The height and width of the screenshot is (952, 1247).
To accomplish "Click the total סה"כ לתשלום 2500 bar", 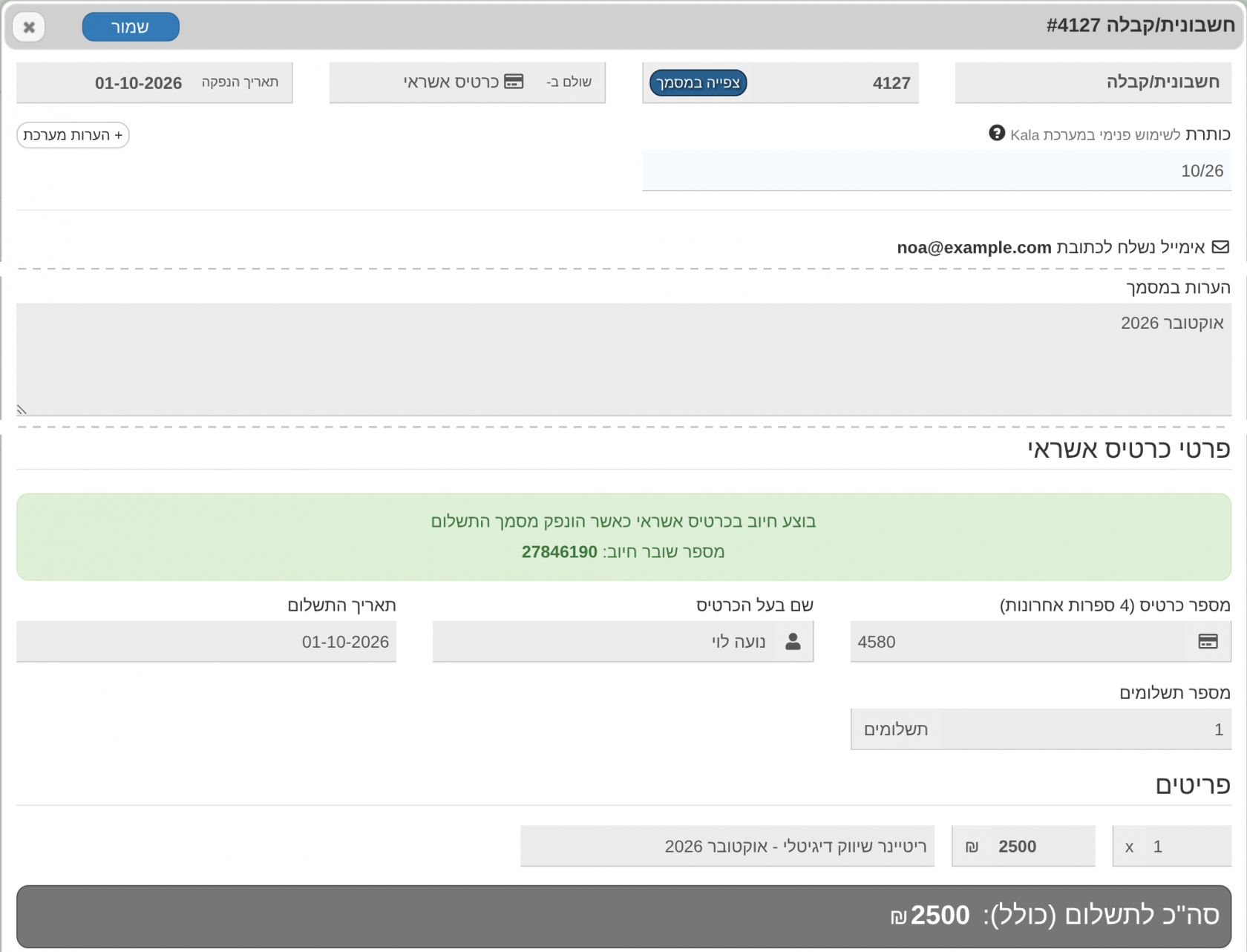I will 624,916.
